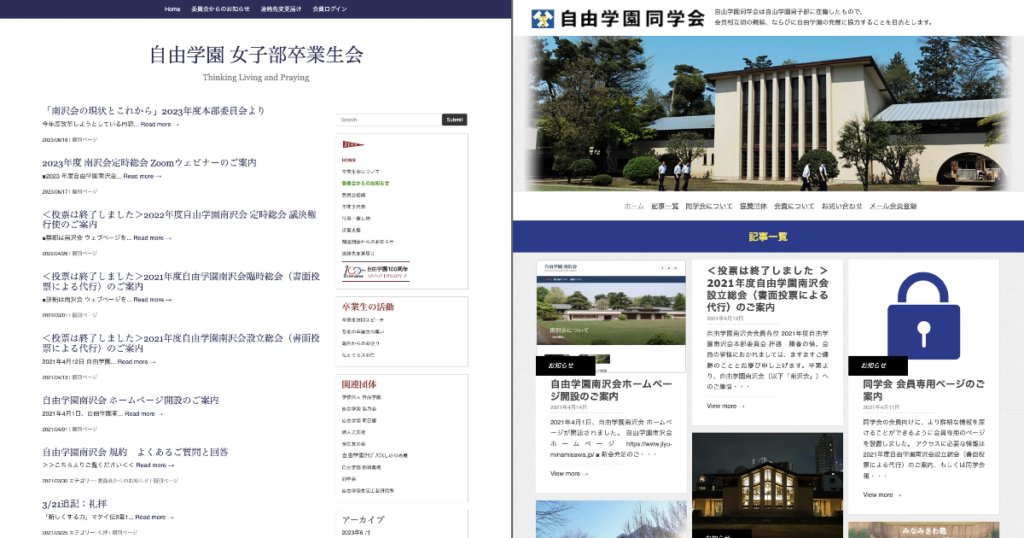The height and width of the screenshot is (538, 1024).
Task: Open card title 自由学園南沢会ホームページ開設のご案内
Action: (611, 390)
